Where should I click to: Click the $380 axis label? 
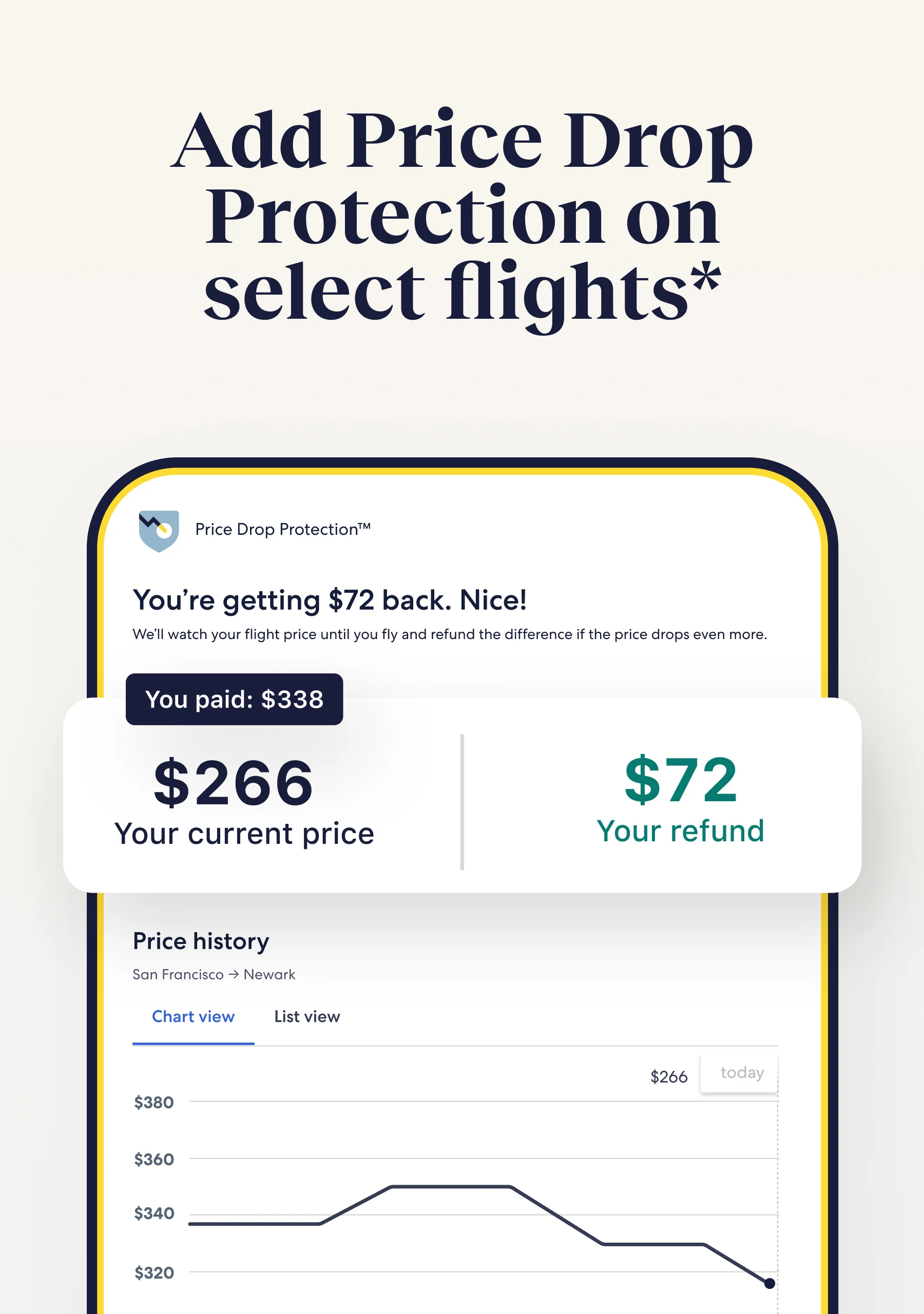[x=154, y=1102]
